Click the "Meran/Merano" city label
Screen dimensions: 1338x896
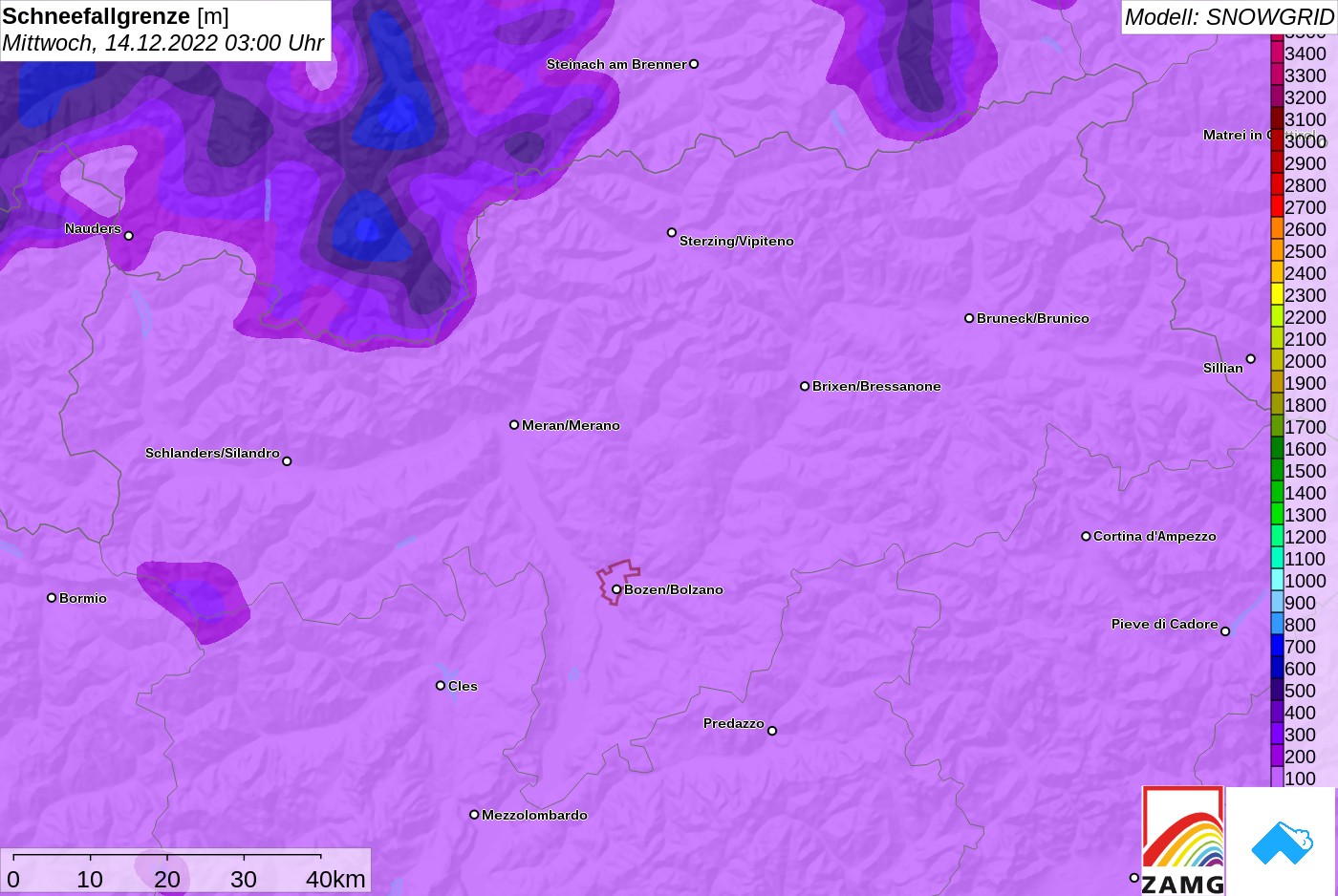pyautogui.click(x=571, y=425)
